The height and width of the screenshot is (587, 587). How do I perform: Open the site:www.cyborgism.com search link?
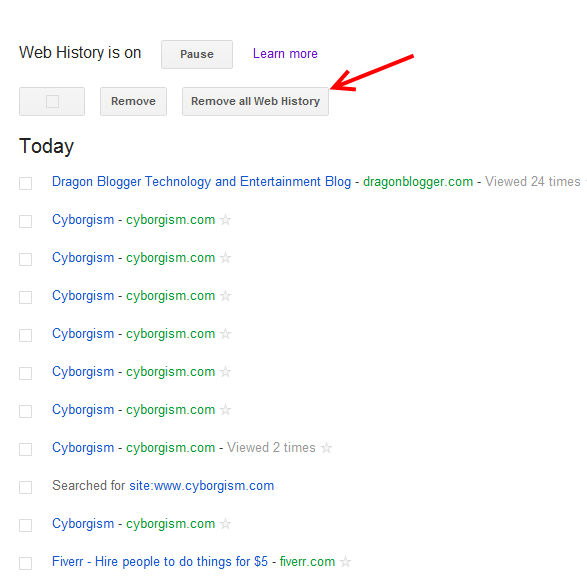point(201,486)
